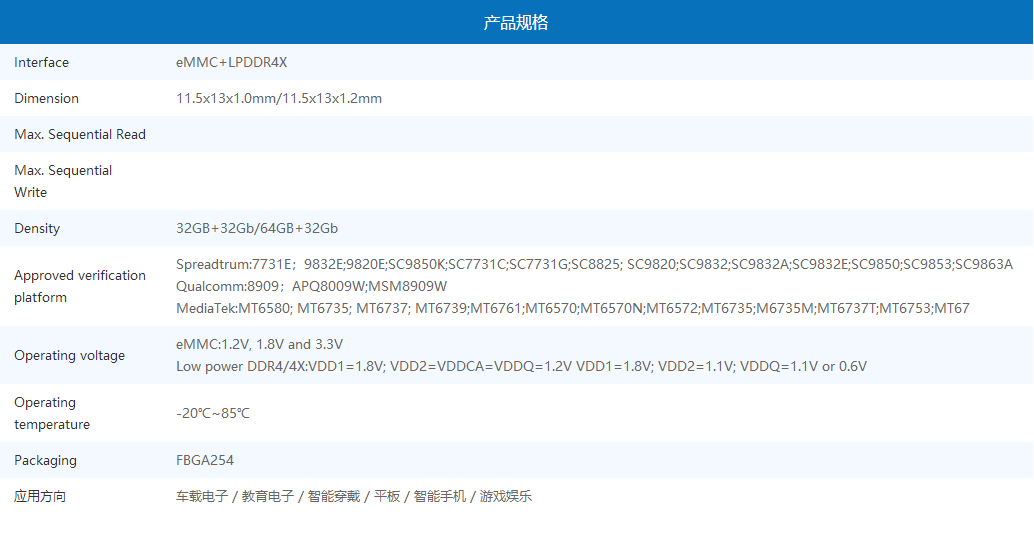Screen dimensions: 1034x545
Task: Select the Operating voltage label
Action: tap(69, 356)
